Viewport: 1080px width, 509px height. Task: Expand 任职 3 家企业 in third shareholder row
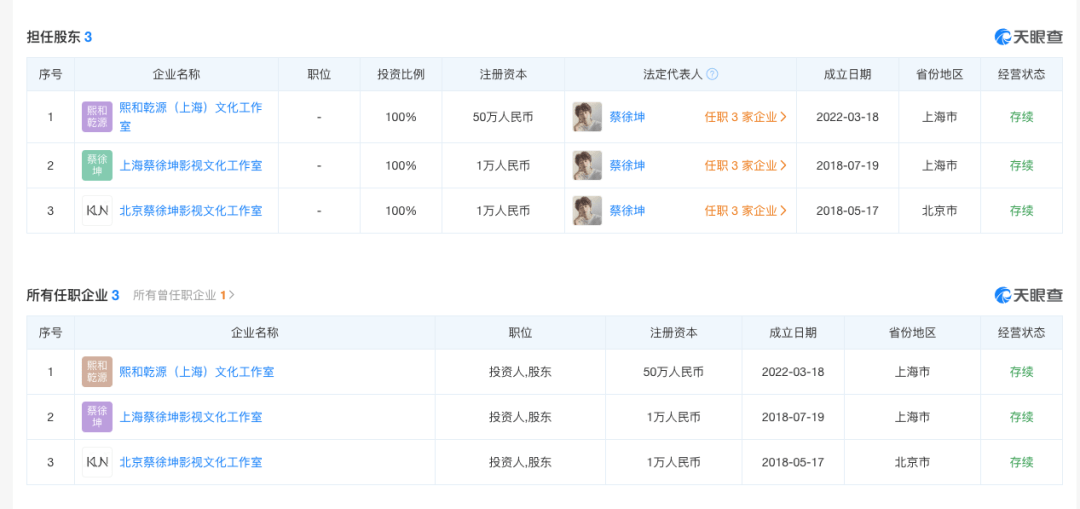(x=745, y=211)
